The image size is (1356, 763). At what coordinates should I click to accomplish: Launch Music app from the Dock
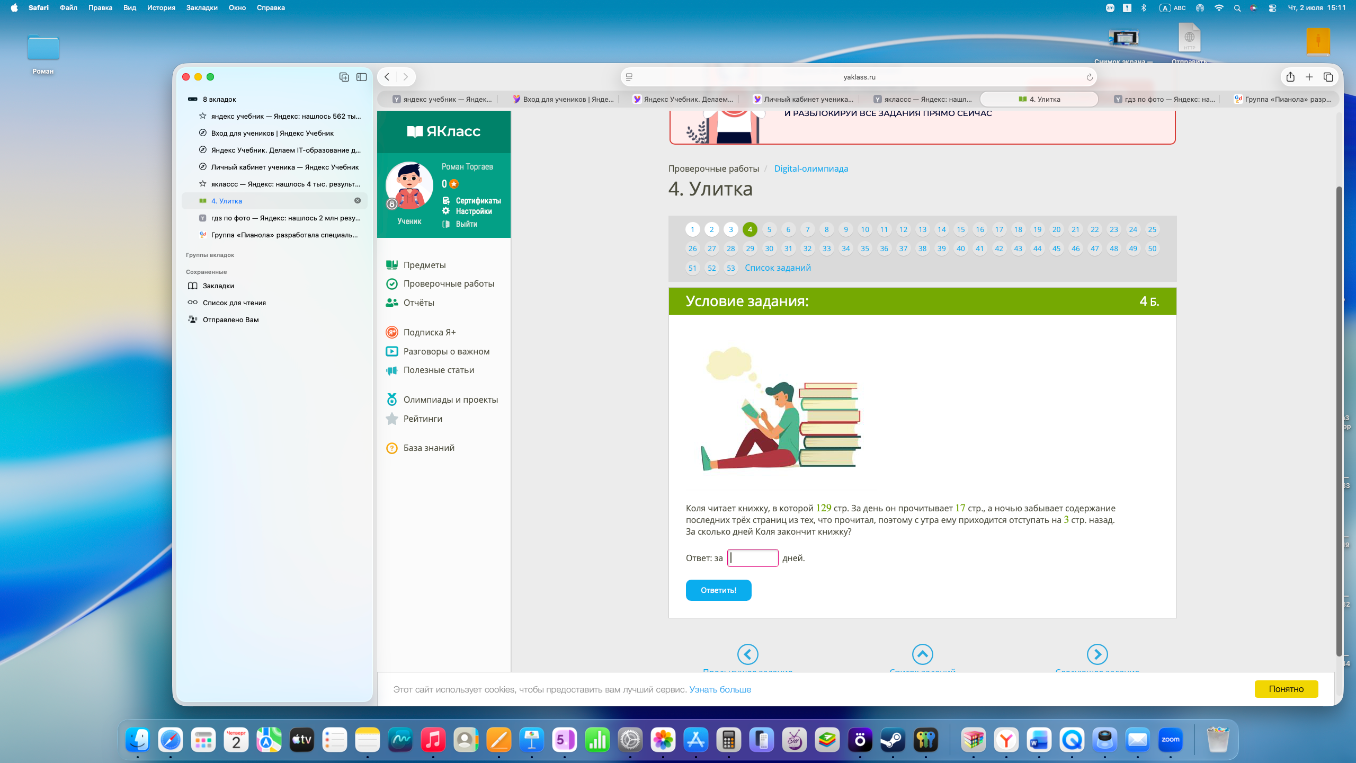click(432, 740)
